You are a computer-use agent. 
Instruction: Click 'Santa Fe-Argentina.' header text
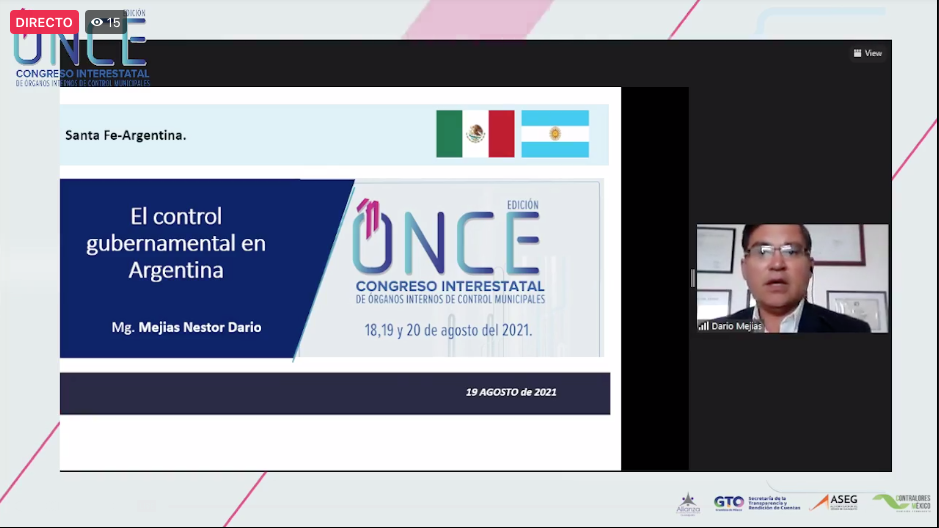[126, 135]
